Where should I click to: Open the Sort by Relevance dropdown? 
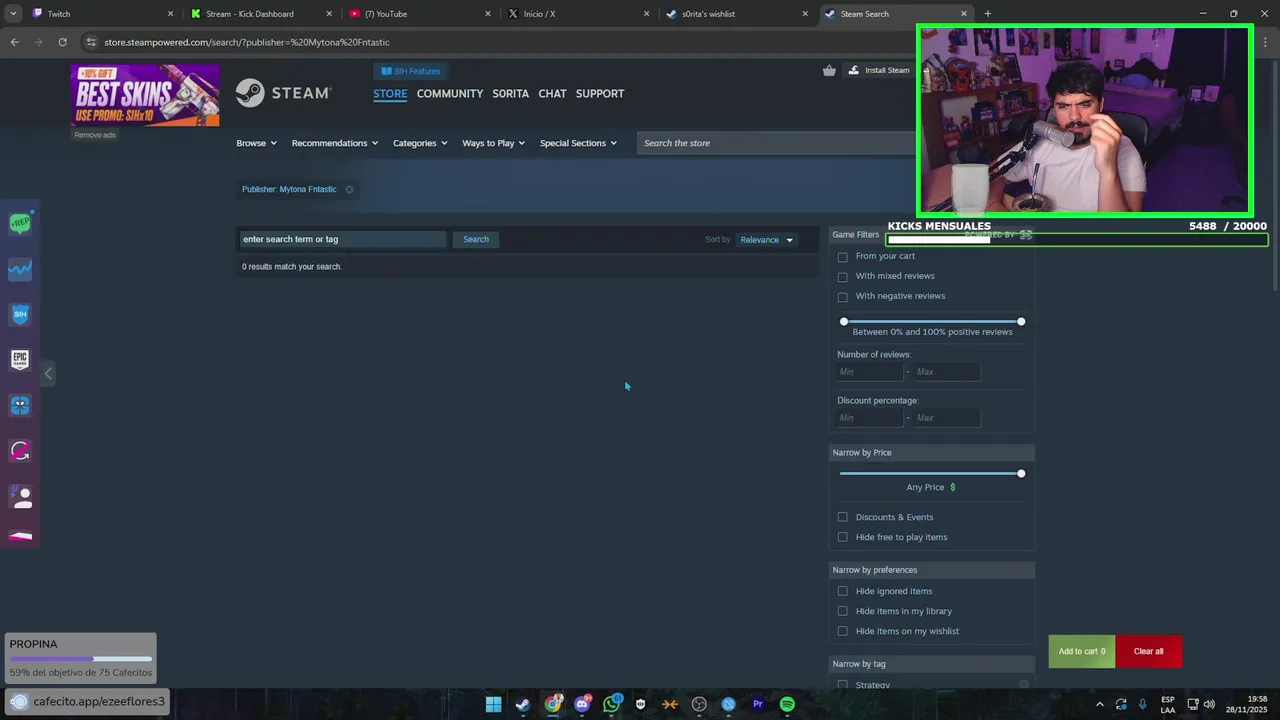point(766,240)
